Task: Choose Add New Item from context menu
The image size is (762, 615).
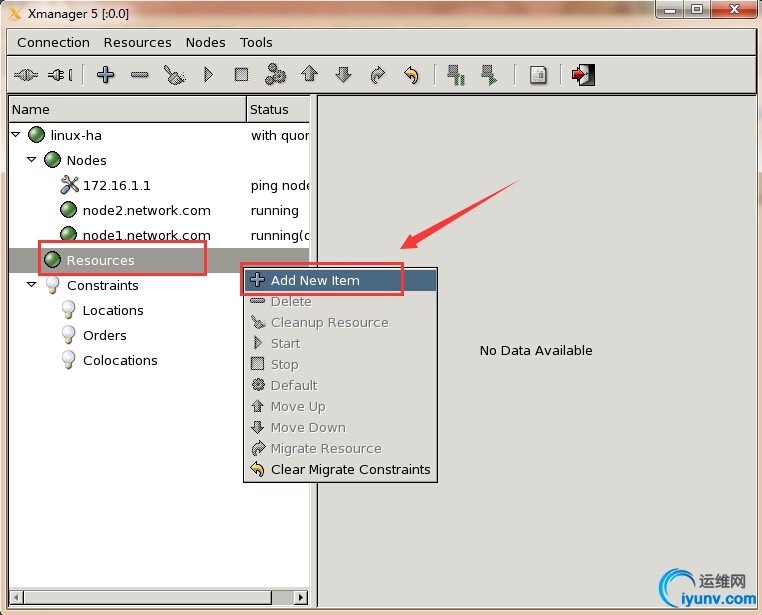Action: click(x=340, y=280)
